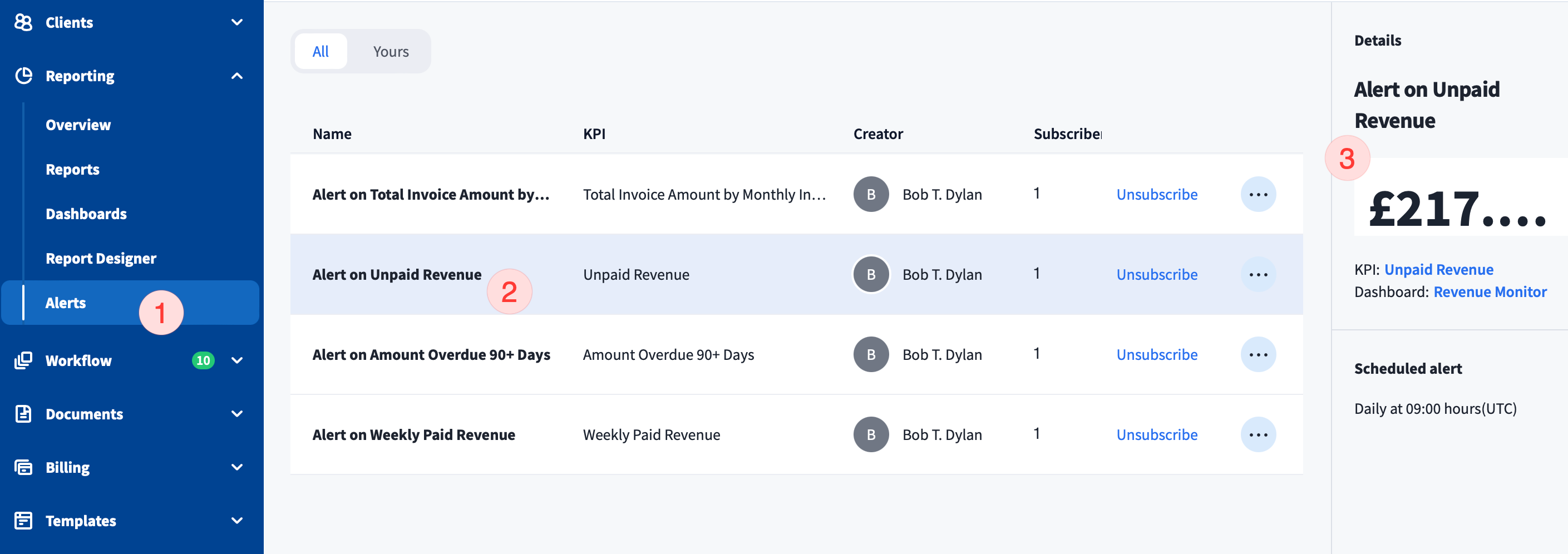
Task: Open more options for Alert on Unpaid Revenue
Action: pyautogui.click(x=1258, y=275)
